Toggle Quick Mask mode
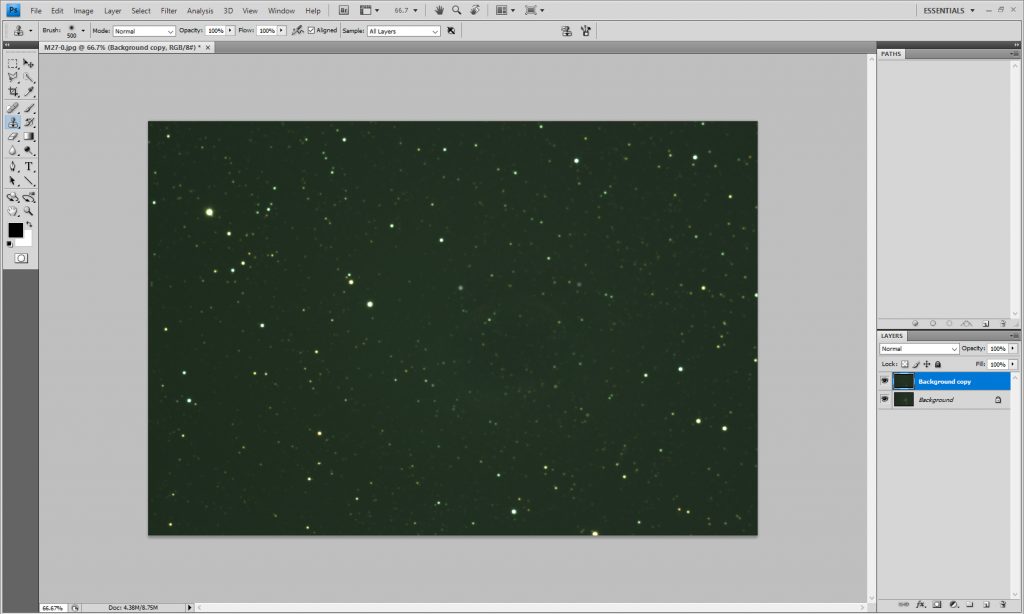The height and width of the screenshot is (614, 1024). click(x=21, y=258)
